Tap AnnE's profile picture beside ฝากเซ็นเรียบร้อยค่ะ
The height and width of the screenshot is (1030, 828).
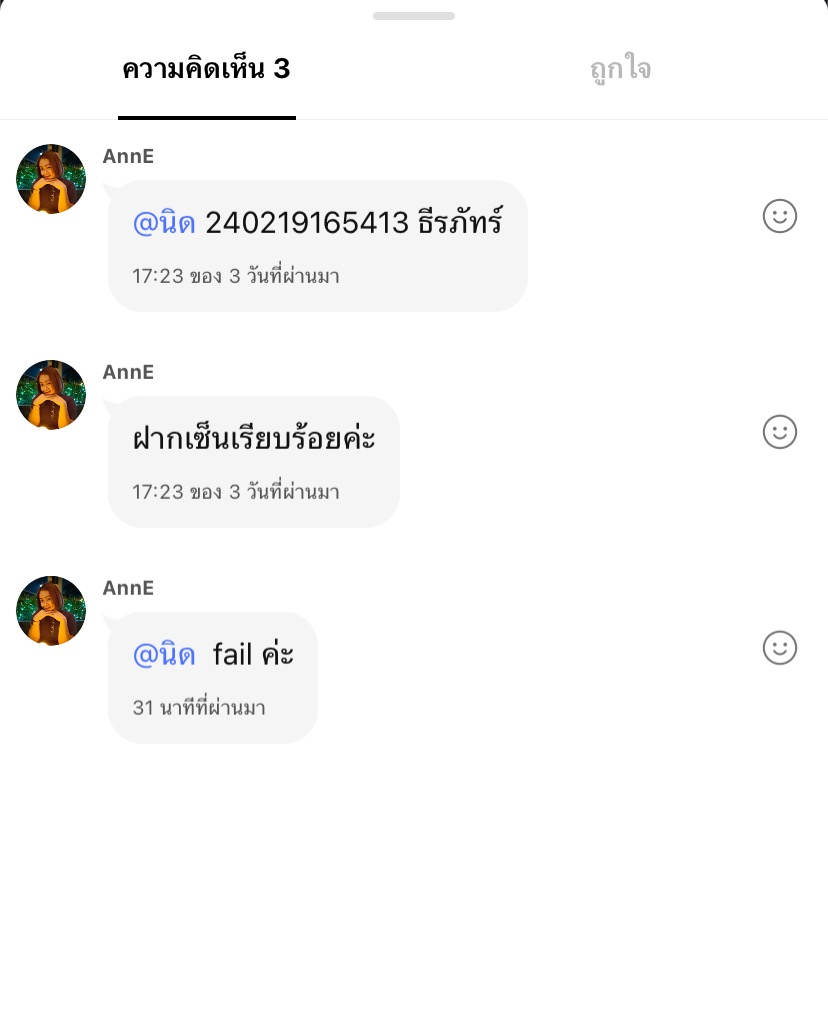pyautogui.click(x=51, y=395)
